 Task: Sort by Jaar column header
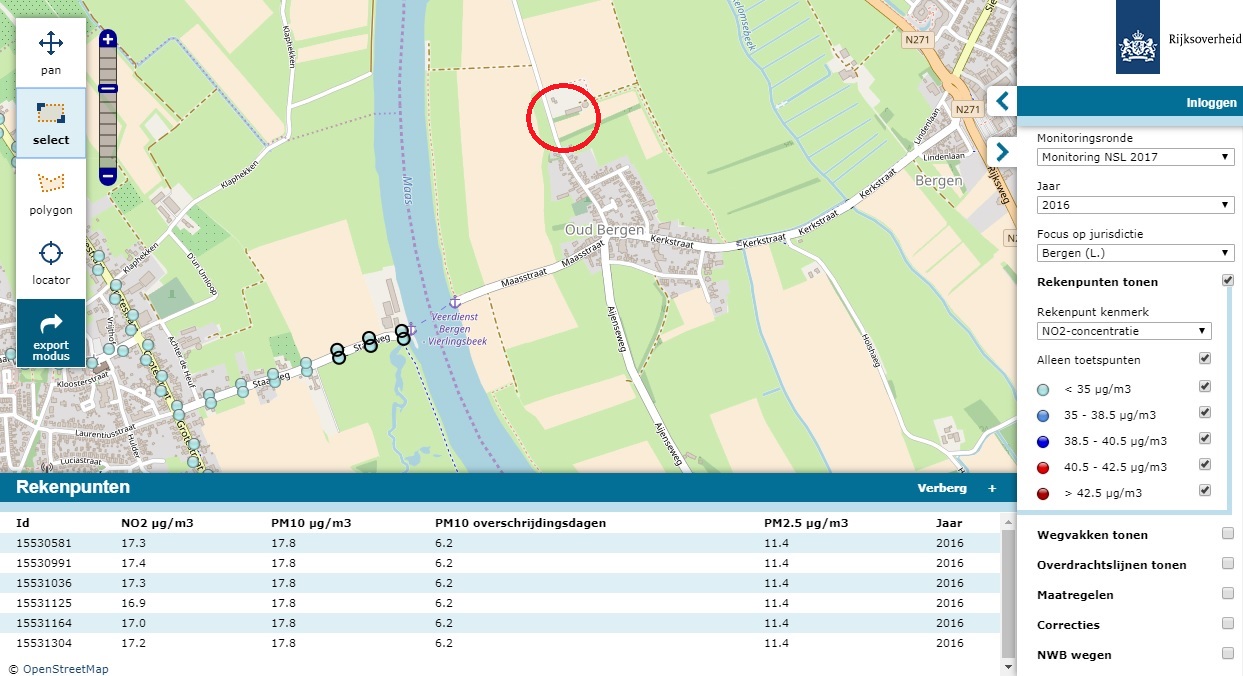[x=948, y=523]
